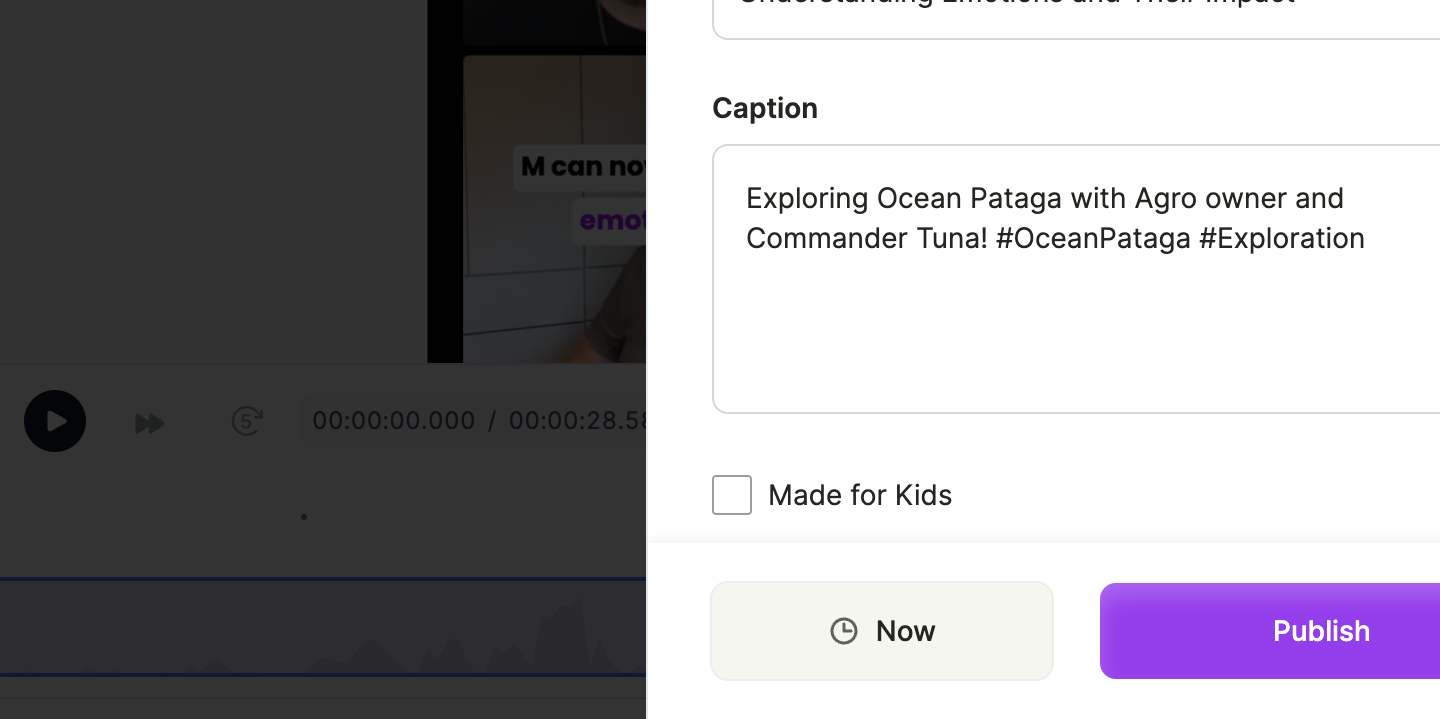Click the 'M can now' subtitle overlay
Image resolution: width=1440 pixels, height=719 pixels.
581,166
